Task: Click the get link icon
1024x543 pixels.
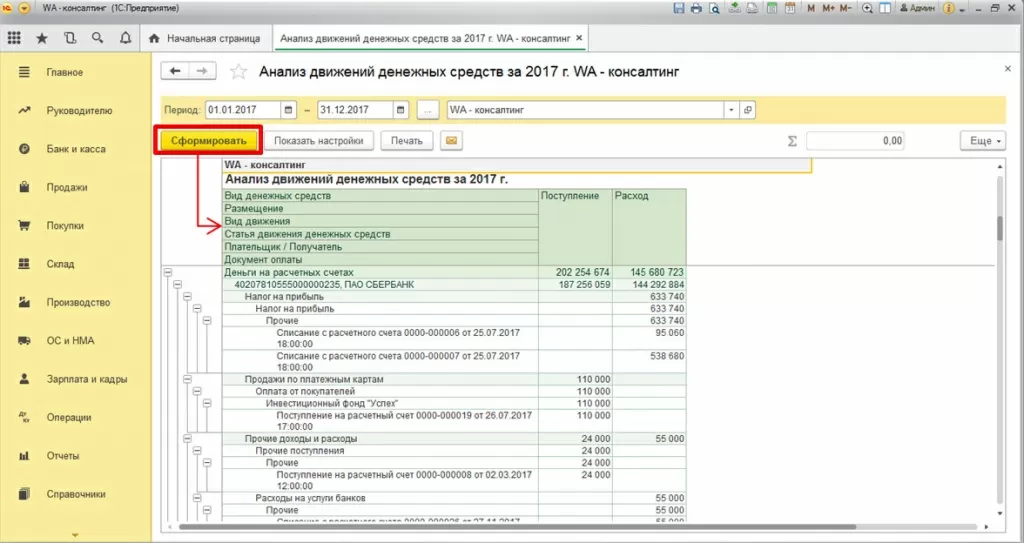Action: (735, 8)
